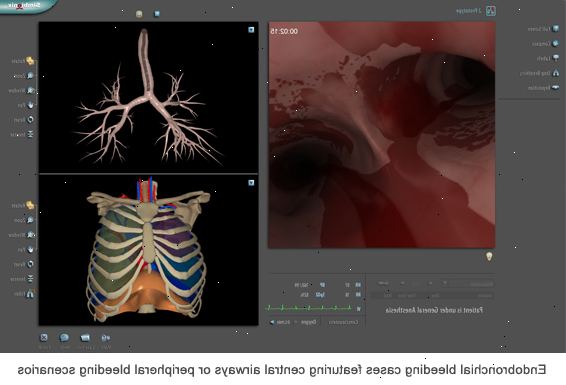Viewport: 566px width, 385px height.
Task: Click the prototype icon at the top right
Action: [x=491, y=11]
